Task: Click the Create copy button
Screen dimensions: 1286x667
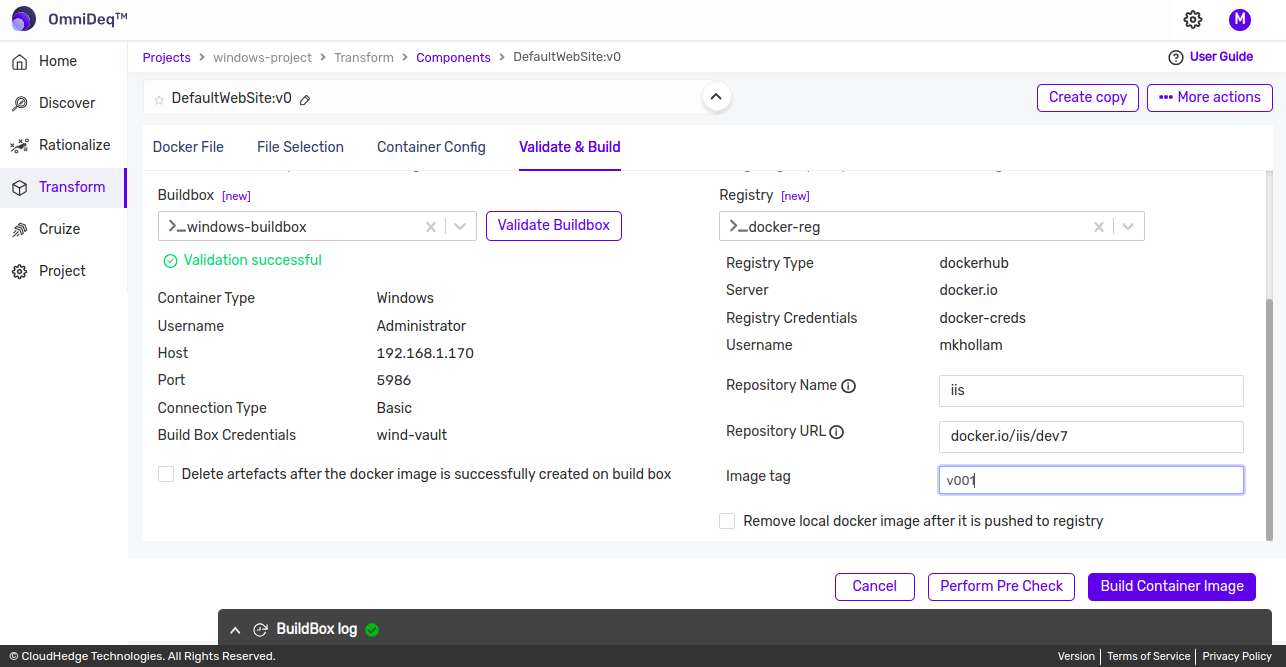Action: click(x=1088, y=97)
